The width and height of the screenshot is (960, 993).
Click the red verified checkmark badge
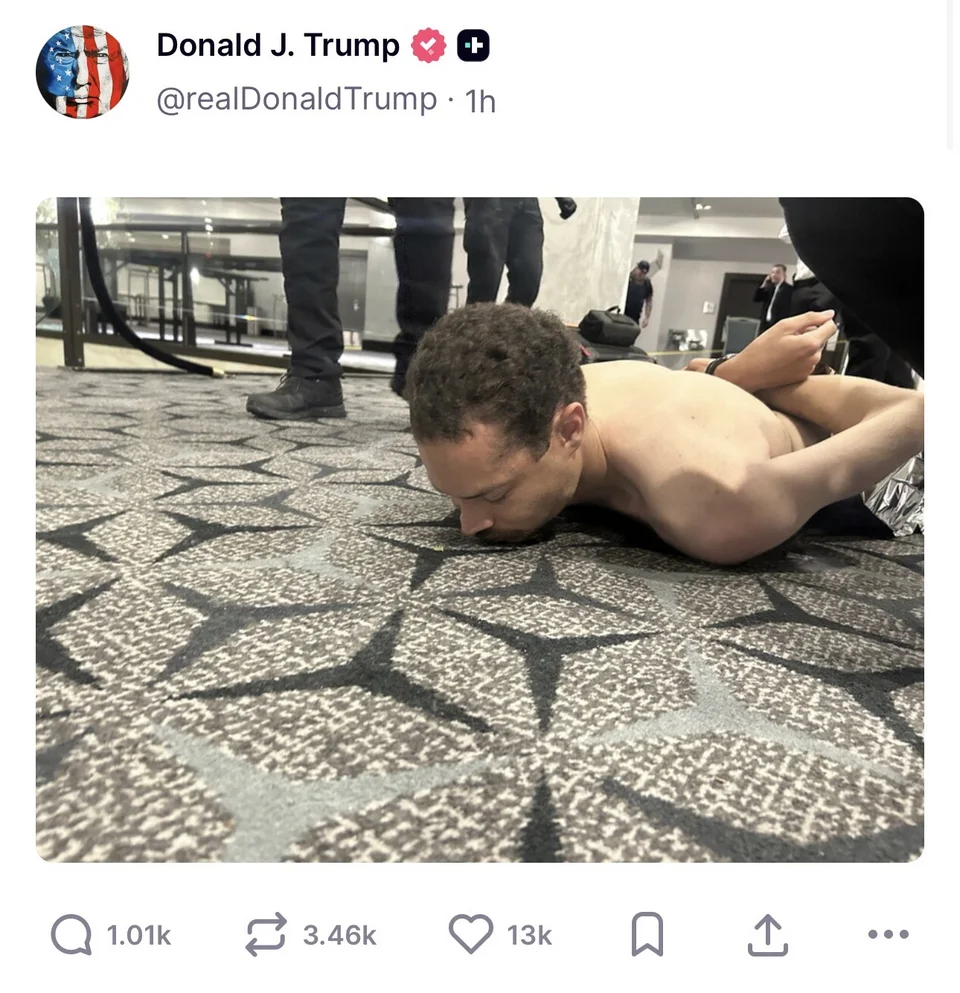point(428,45)
